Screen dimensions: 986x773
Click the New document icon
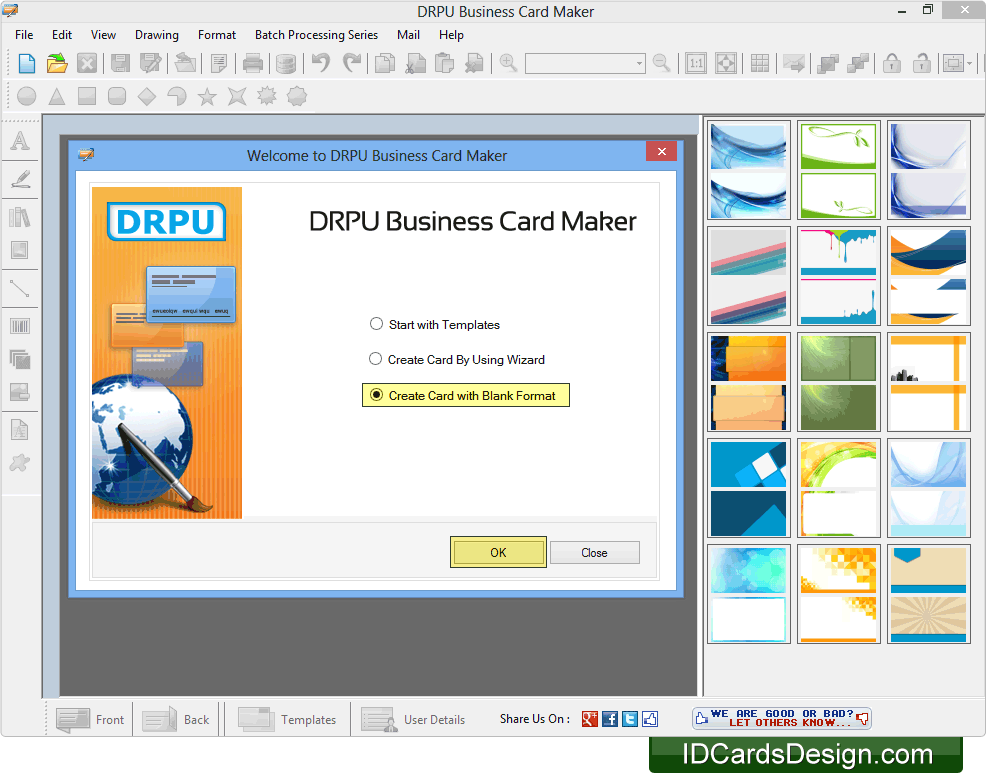pos(26,64)
